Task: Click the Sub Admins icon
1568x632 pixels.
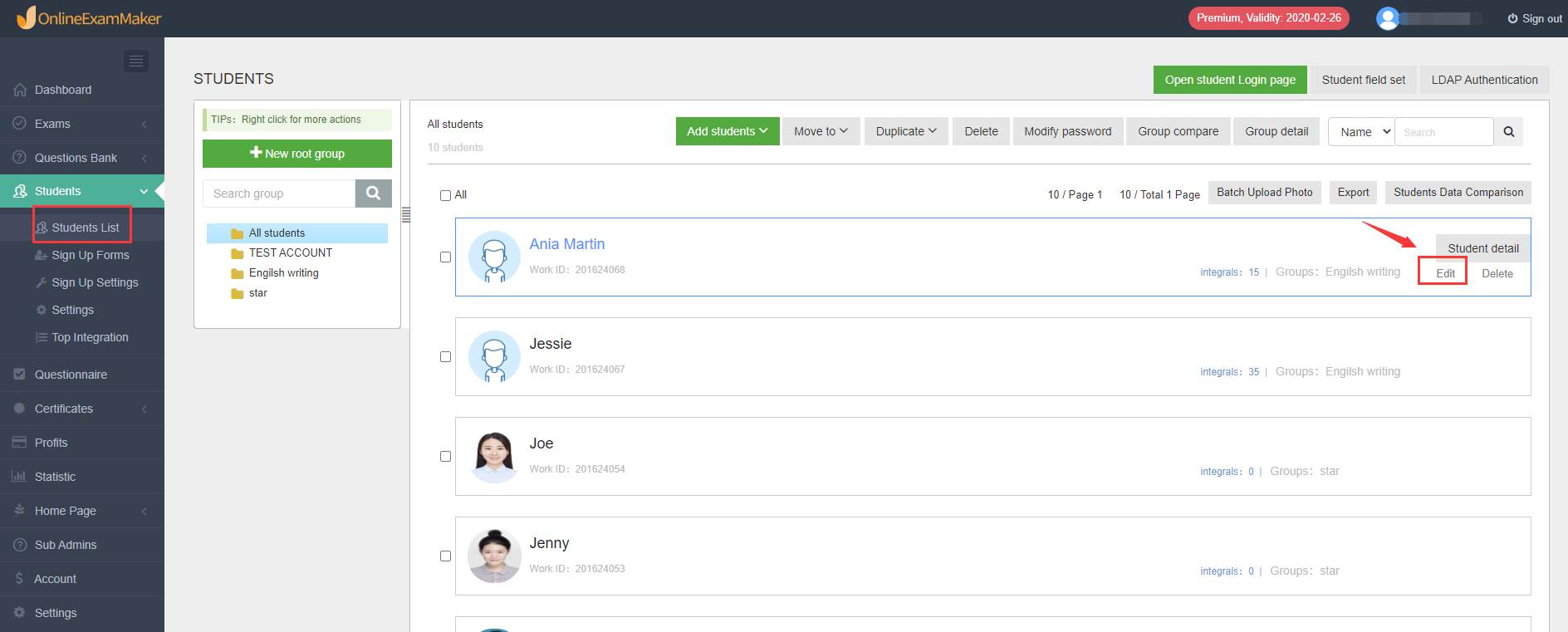Action: click(20, 545)
